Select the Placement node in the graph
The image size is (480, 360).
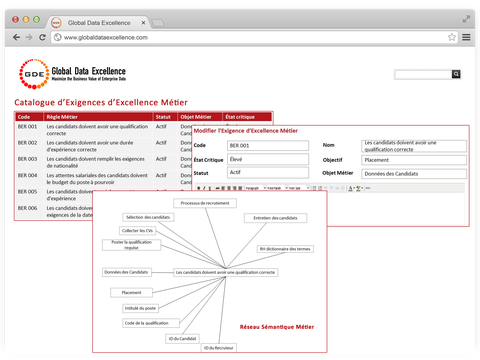click(131, 293)
